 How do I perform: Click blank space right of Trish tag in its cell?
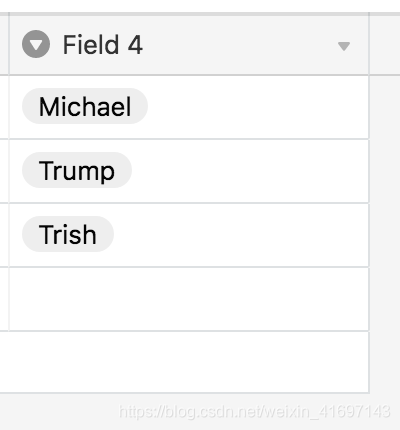tap(241, 234)
